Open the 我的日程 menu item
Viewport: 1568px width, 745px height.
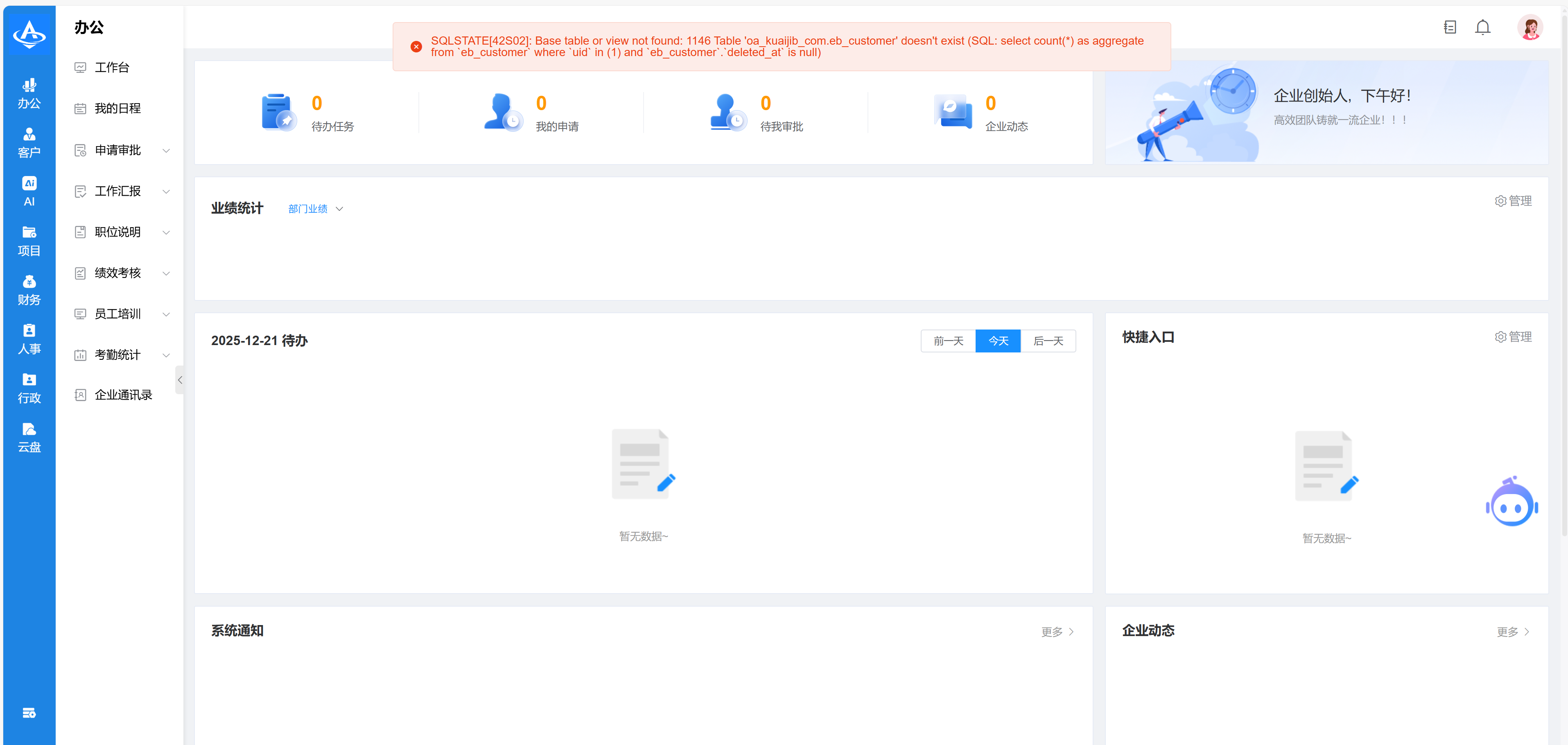click(117, 108)
